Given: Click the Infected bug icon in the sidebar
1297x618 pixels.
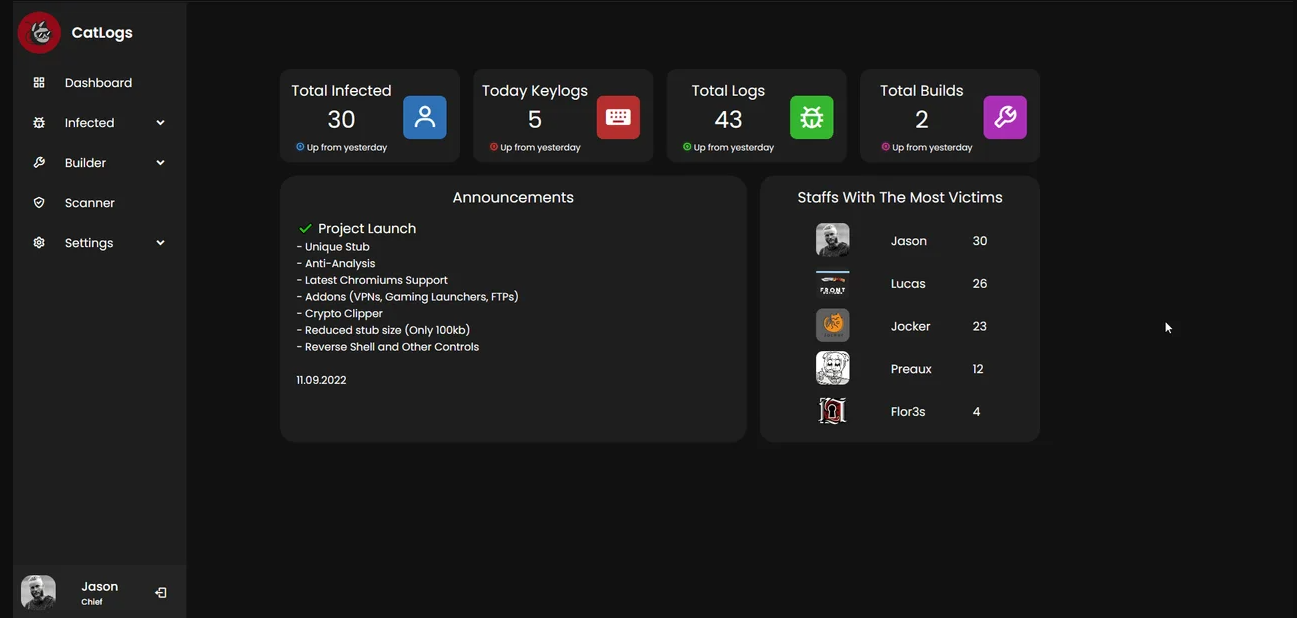Looking at the screenshot, I should tap(39, 123).
